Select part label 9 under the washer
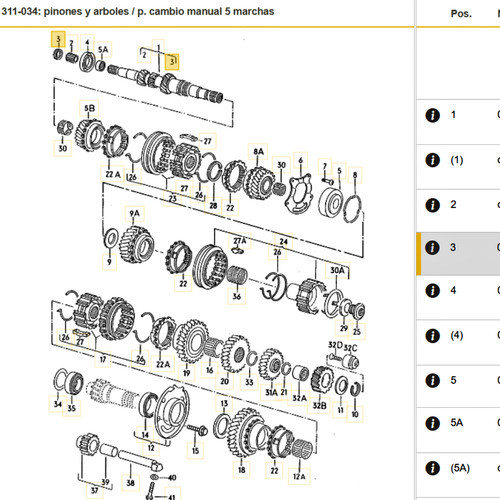The image size is (500, 500). coord(109,262)
